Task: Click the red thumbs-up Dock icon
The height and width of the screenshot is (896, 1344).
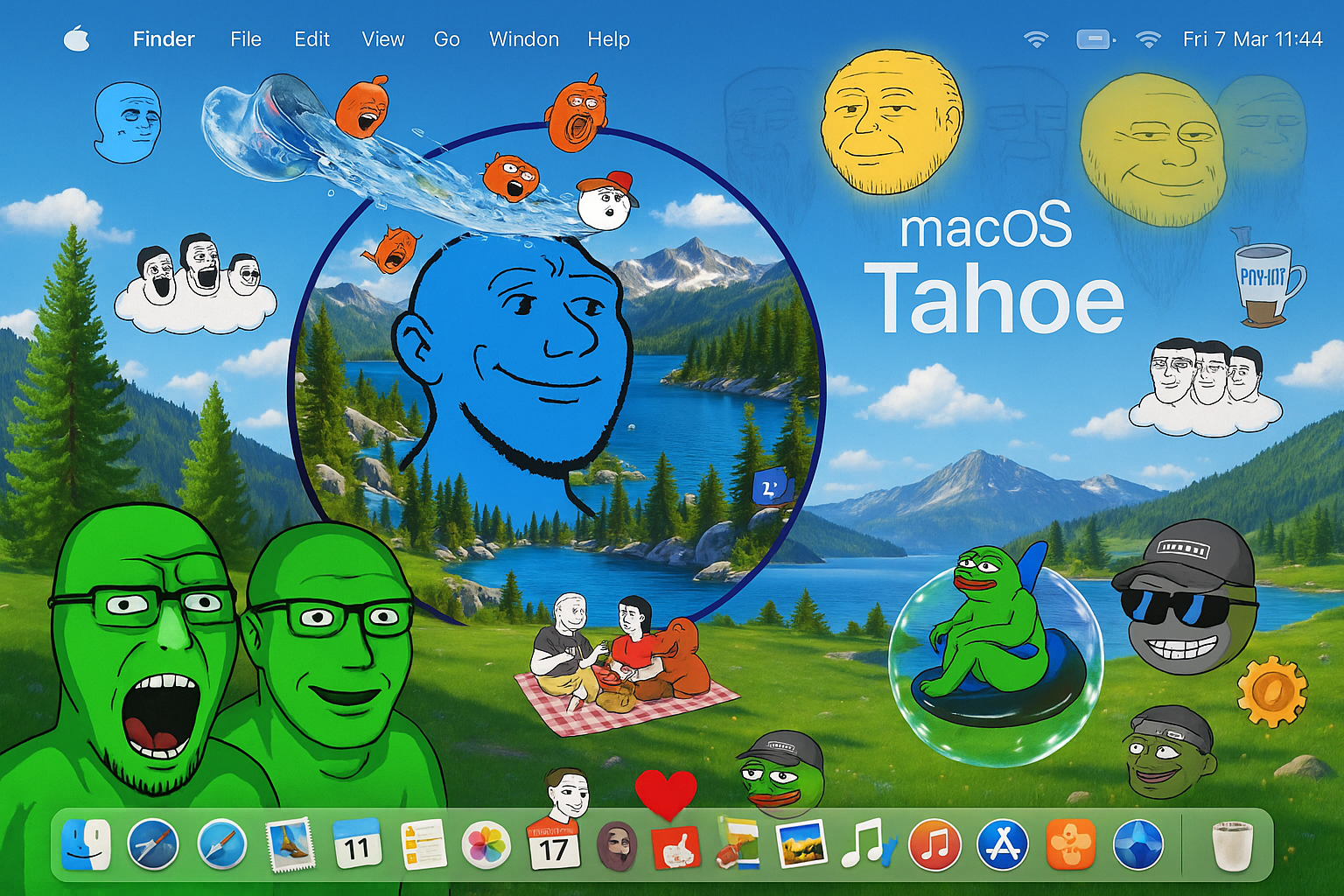Action: point(676,847)
